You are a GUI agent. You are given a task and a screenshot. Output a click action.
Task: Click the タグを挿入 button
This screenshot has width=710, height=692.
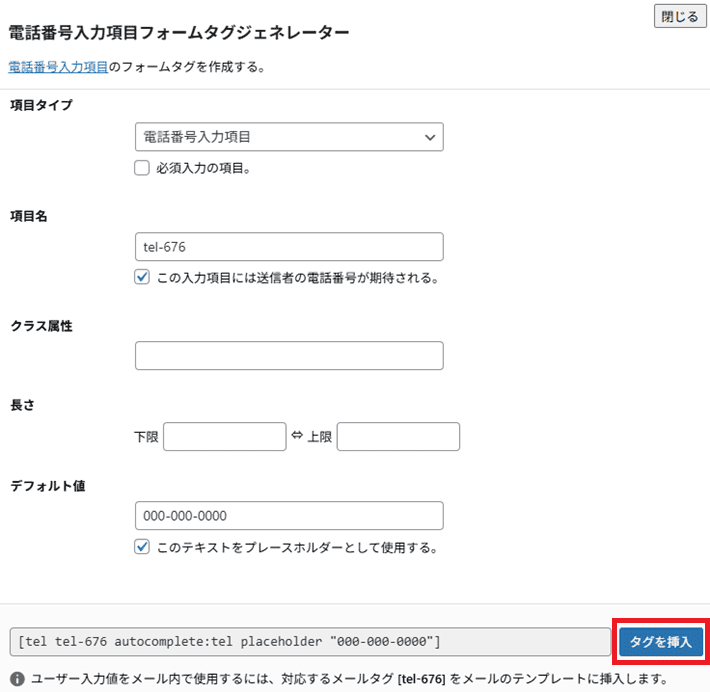tap(661, 642)
